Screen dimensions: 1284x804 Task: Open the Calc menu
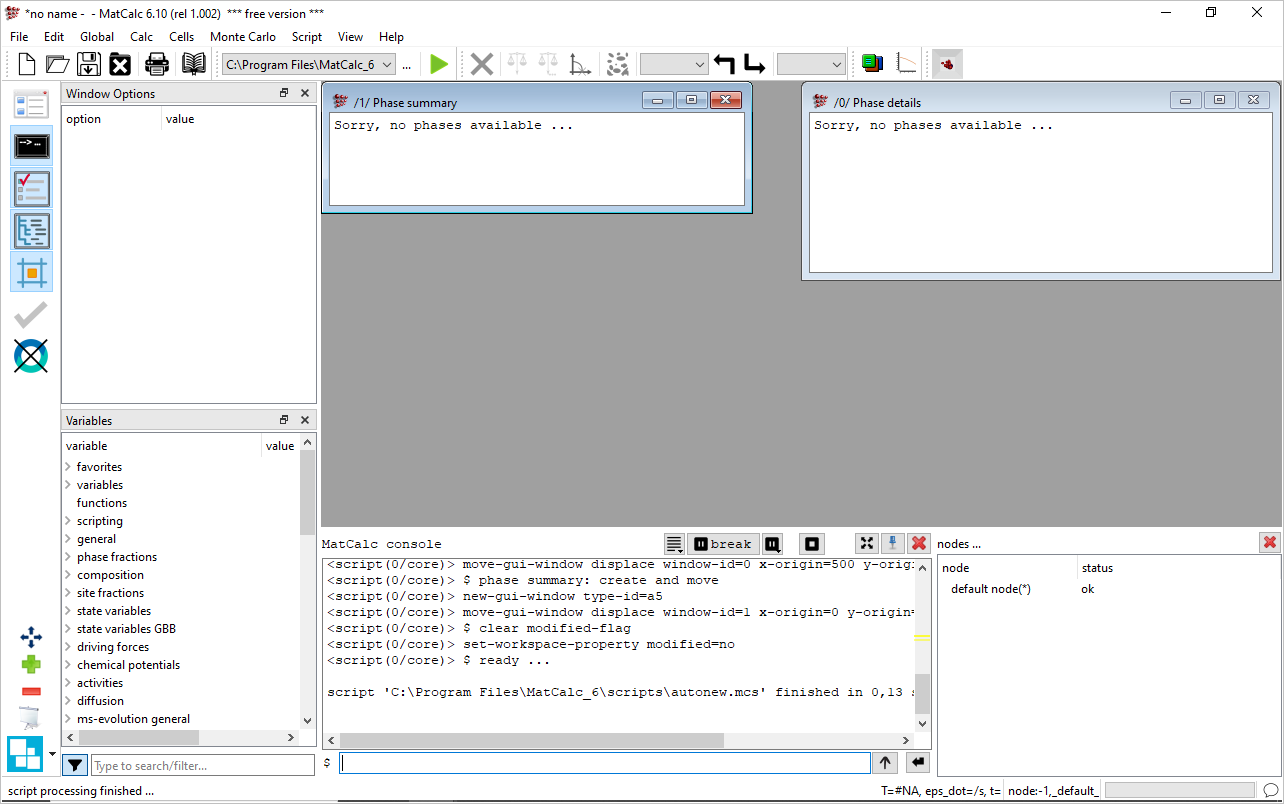point(141,37)
